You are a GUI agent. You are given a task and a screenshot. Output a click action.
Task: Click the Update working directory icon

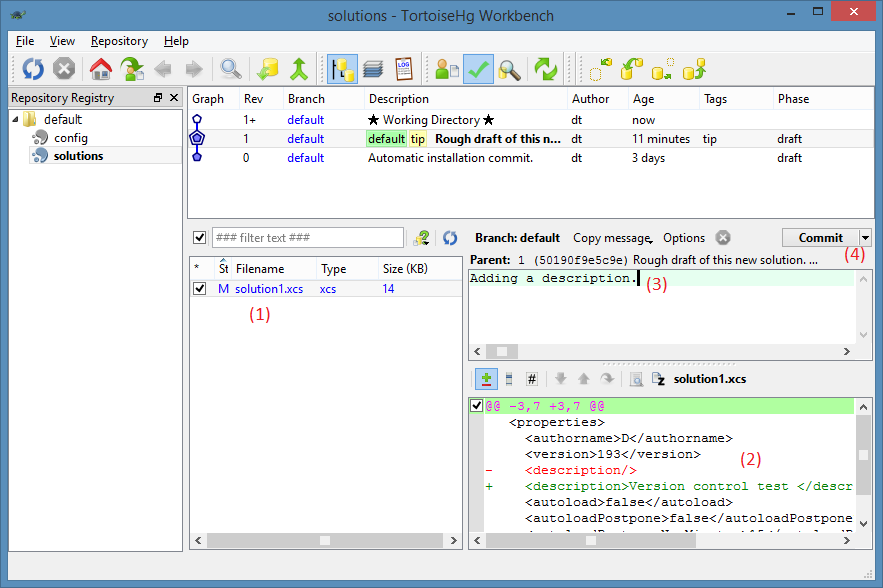pos(267,69)
